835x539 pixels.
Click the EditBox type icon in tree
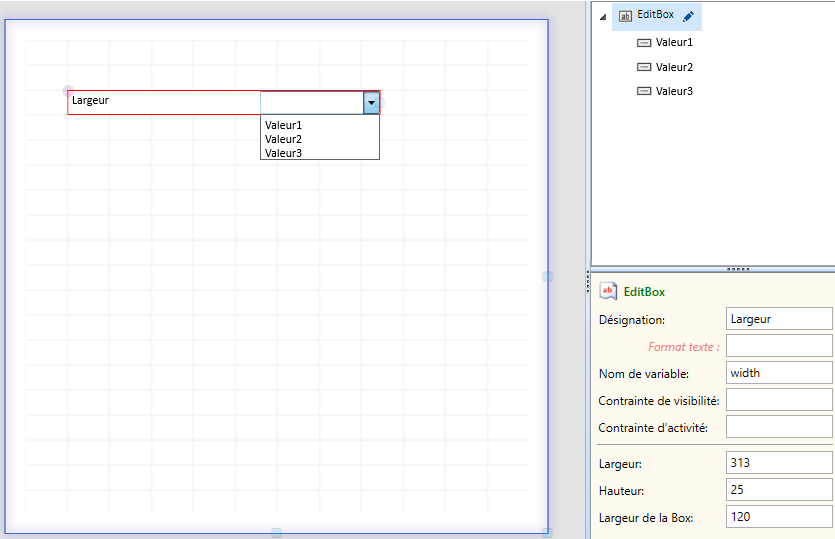point(625,16)
